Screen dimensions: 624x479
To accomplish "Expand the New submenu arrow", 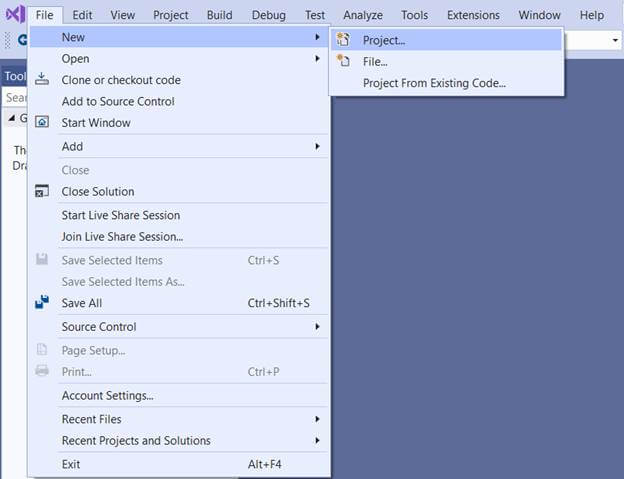I will pyautogui.click(x=317, y=37).
